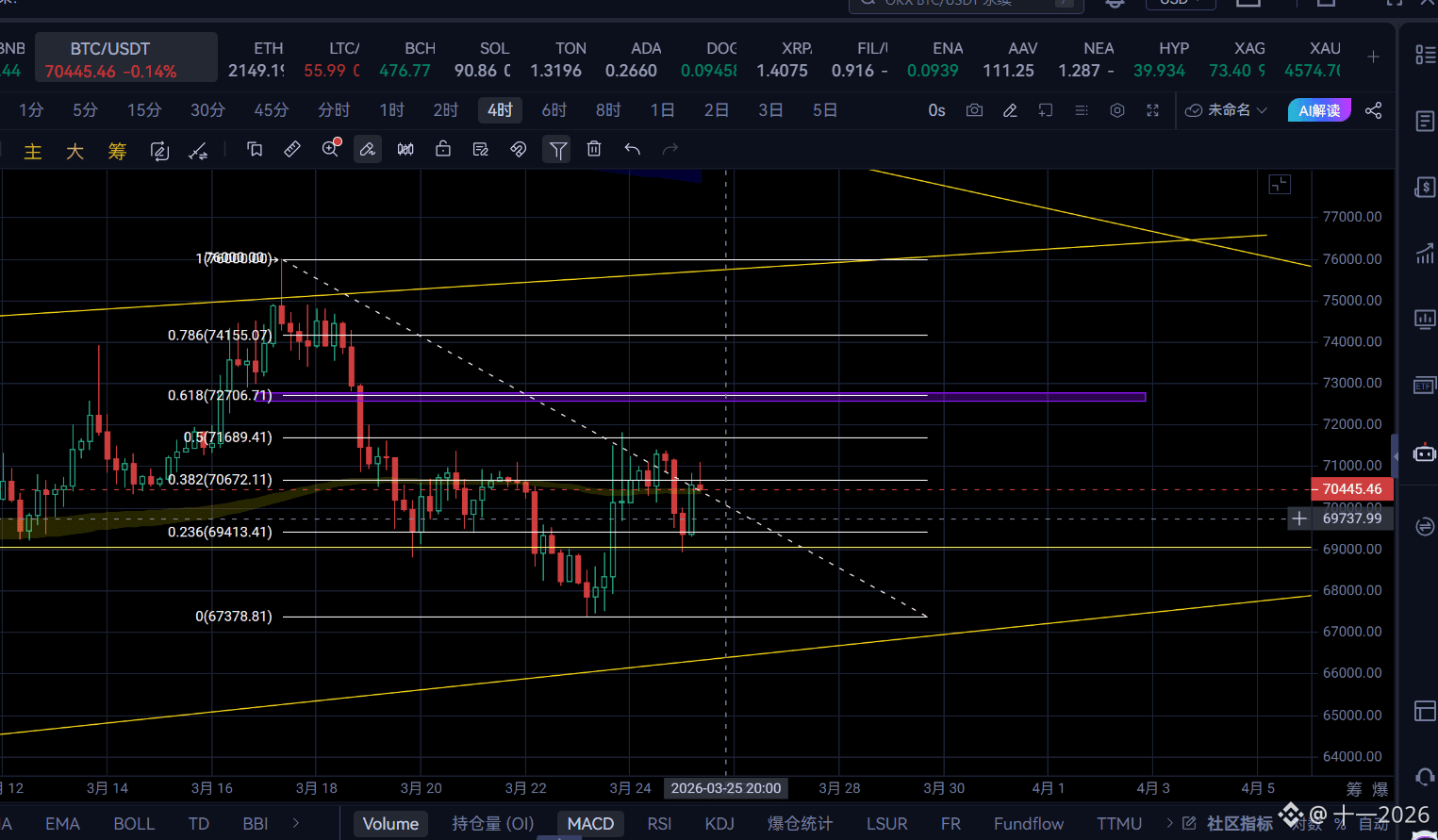Toggle the funnel filter button
This screenshot has width=1438, height=840.
(x=558, y=149)
